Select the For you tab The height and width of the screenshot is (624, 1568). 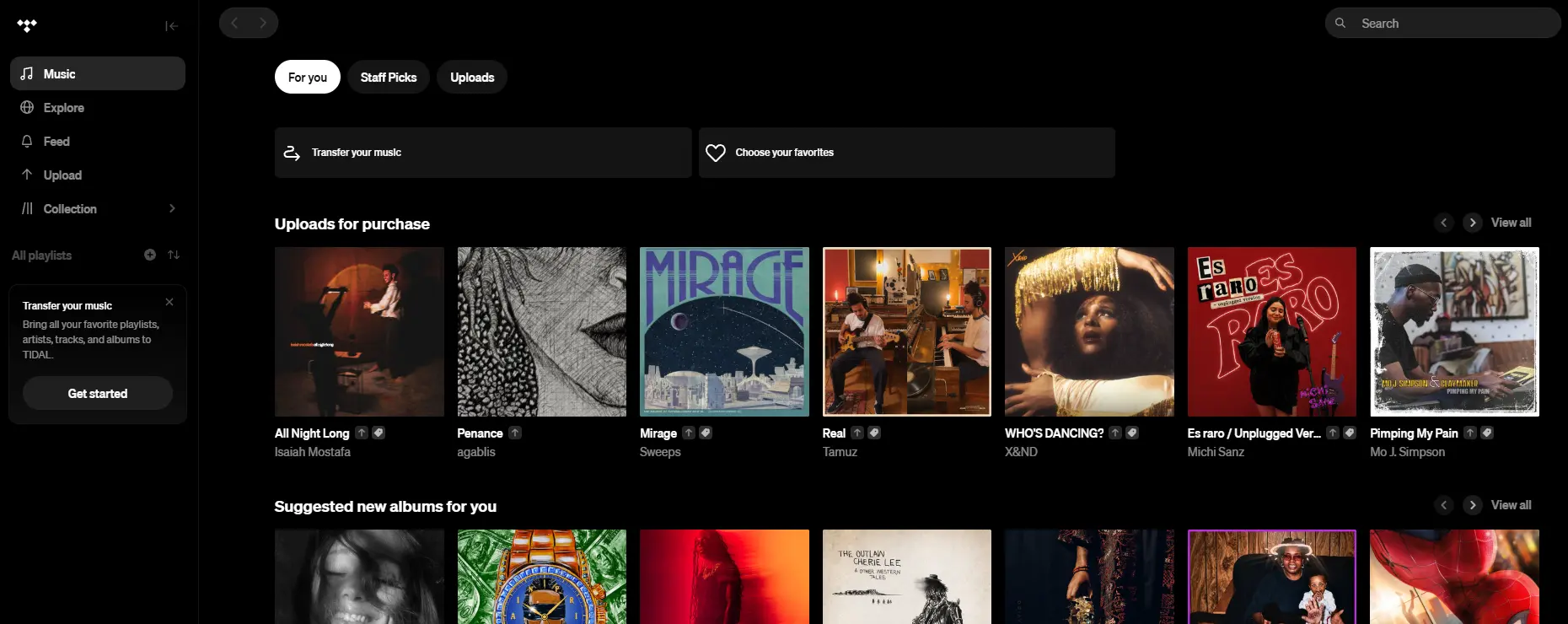308,77
